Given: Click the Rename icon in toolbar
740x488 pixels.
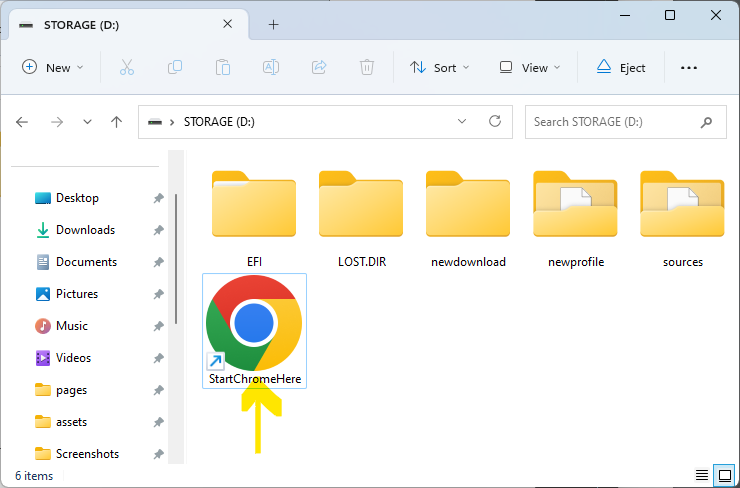Looking at the screenshot, I should pos(270,67).
